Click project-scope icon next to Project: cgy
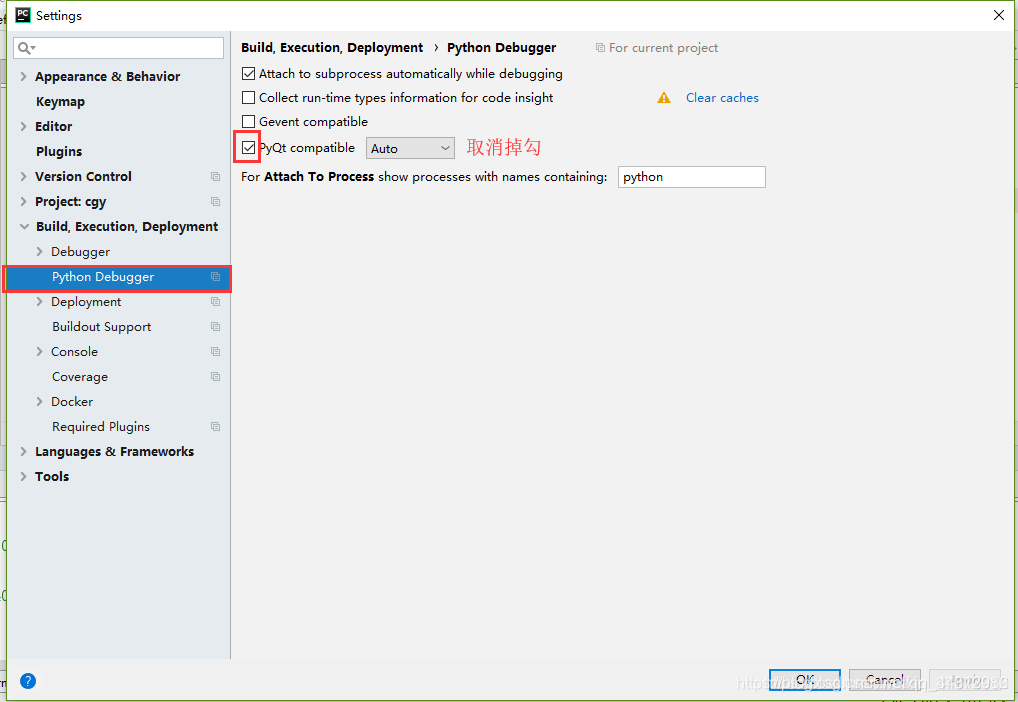This screenshot has height=702, width=1018. pos(216,202)
